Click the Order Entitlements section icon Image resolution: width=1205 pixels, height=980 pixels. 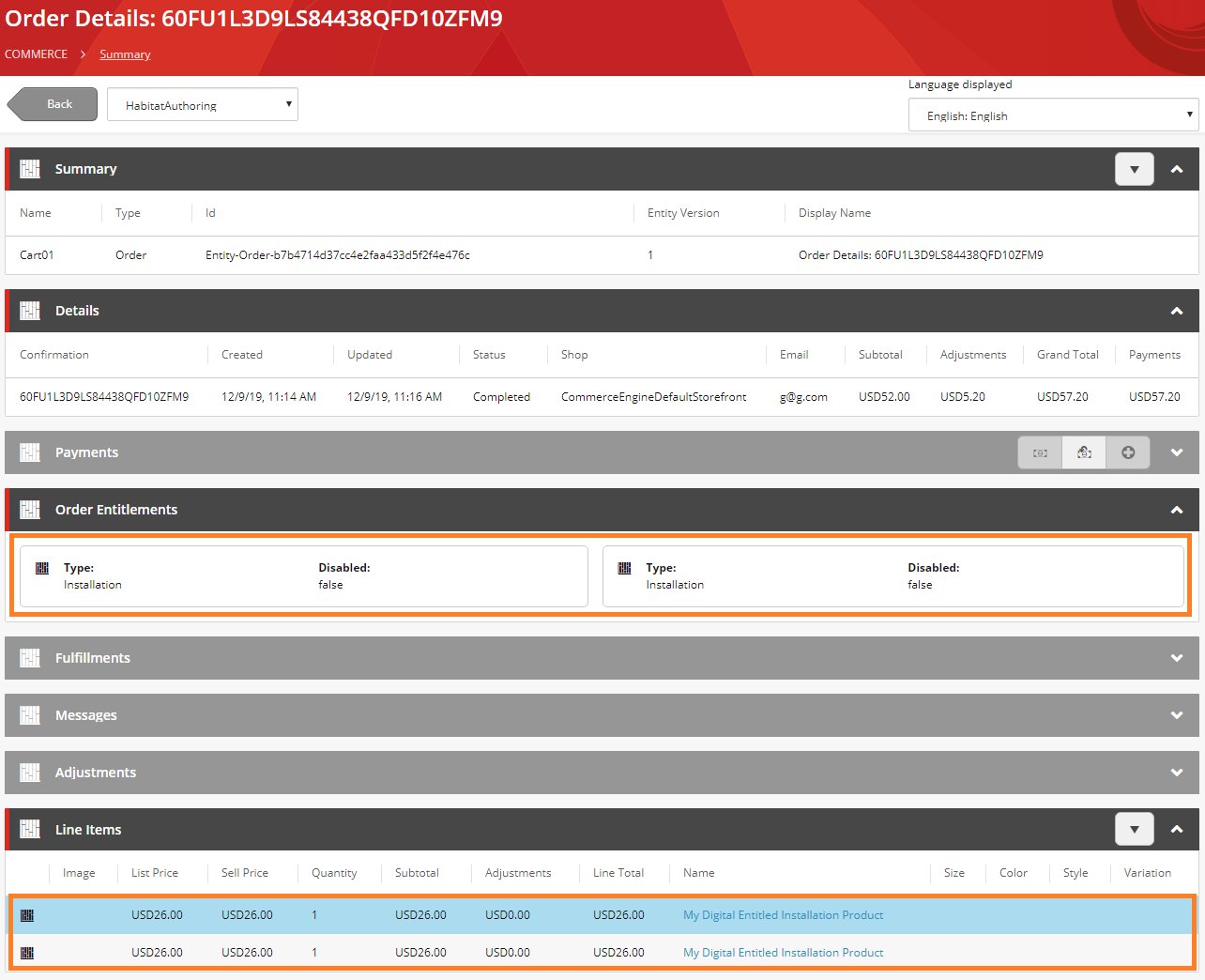pyautogui.click(x=29, y=510)
